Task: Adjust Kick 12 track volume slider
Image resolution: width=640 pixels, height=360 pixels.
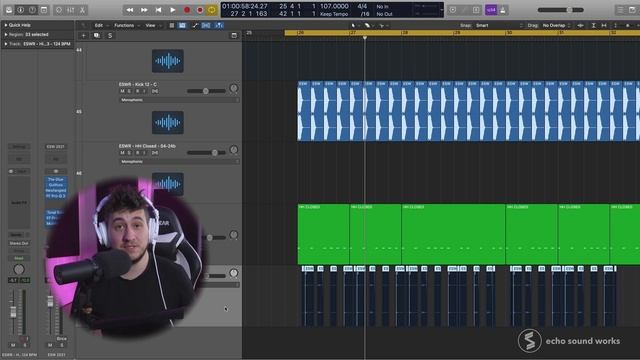Action: [207, 91]
